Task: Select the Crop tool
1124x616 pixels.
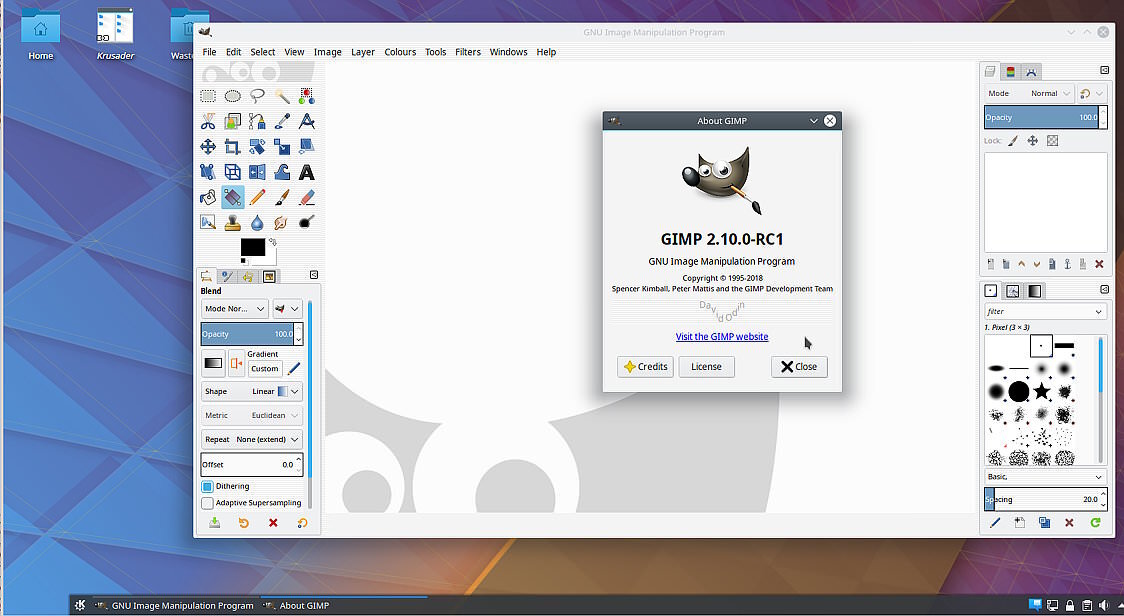Action: [232, 147]
